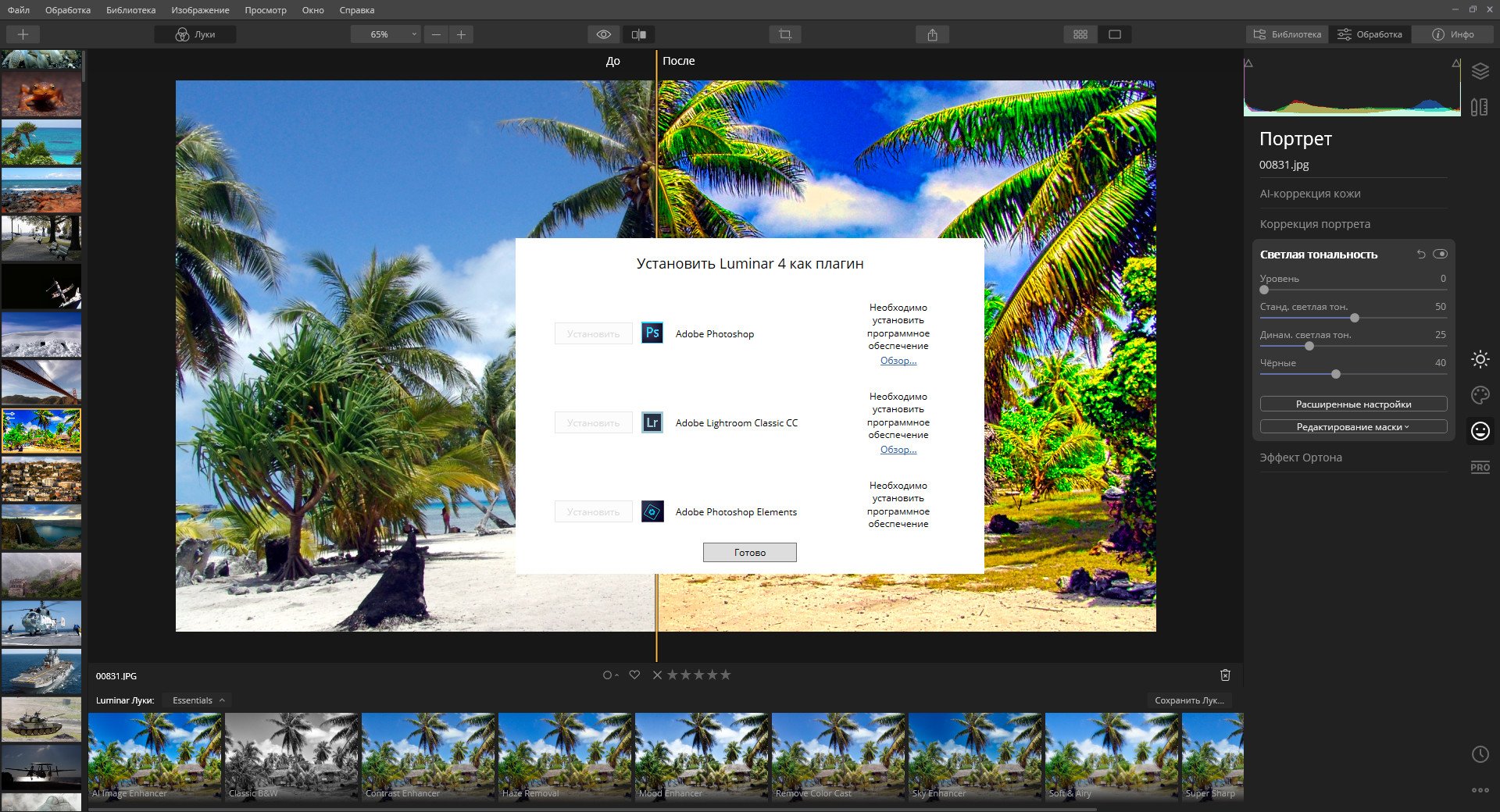Click the share/export icon
This screenshot has height=812, width=1500.
pyautogui.click(x=932, y=34)
